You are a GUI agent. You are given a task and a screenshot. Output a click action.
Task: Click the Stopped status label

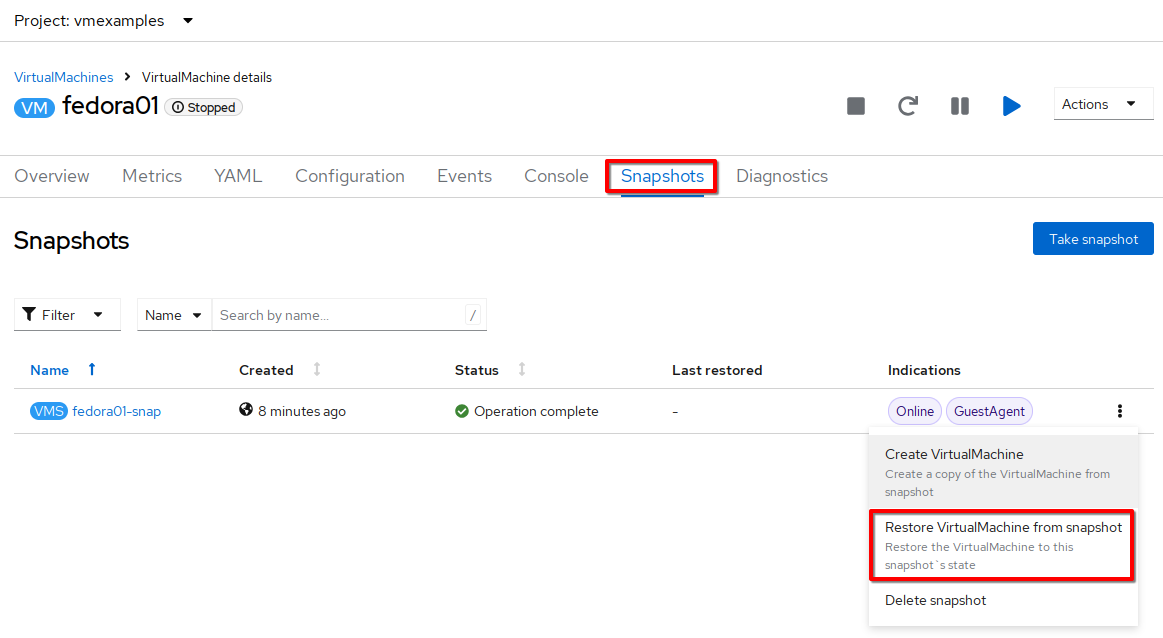204,108
